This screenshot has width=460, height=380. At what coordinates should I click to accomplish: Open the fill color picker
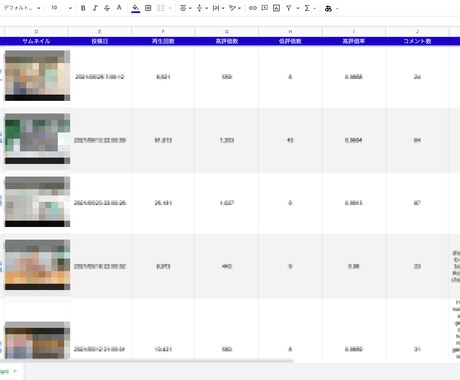click(x=136, y=8)
